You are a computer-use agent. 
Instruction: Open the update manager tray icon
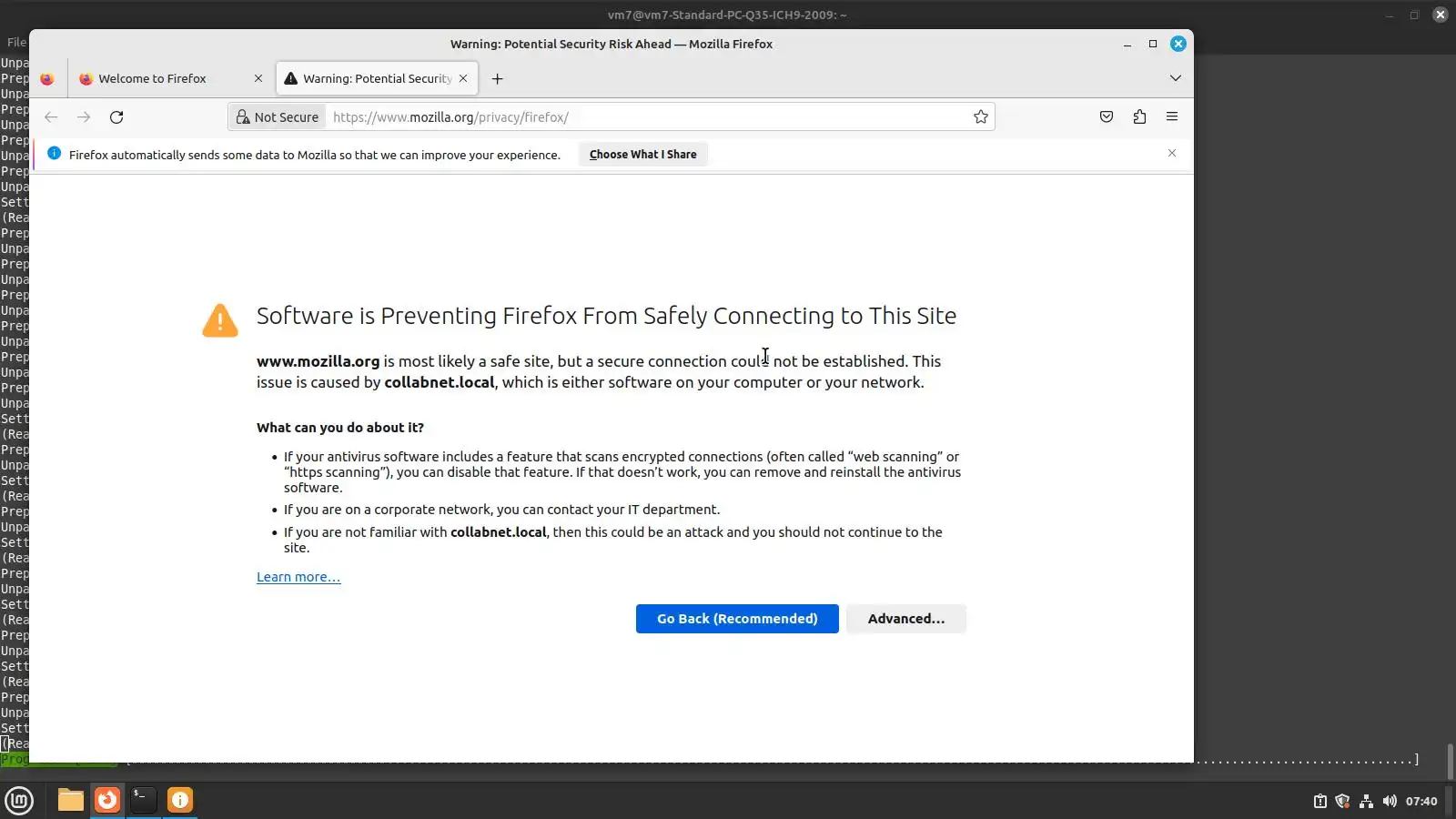pos(1319,802)
